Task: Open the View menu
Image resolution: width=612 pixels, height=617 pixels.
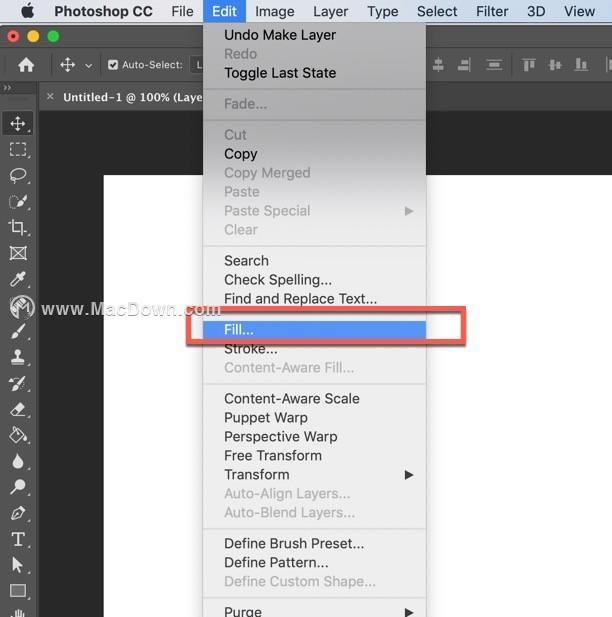Action: click(x=579, y=11)
